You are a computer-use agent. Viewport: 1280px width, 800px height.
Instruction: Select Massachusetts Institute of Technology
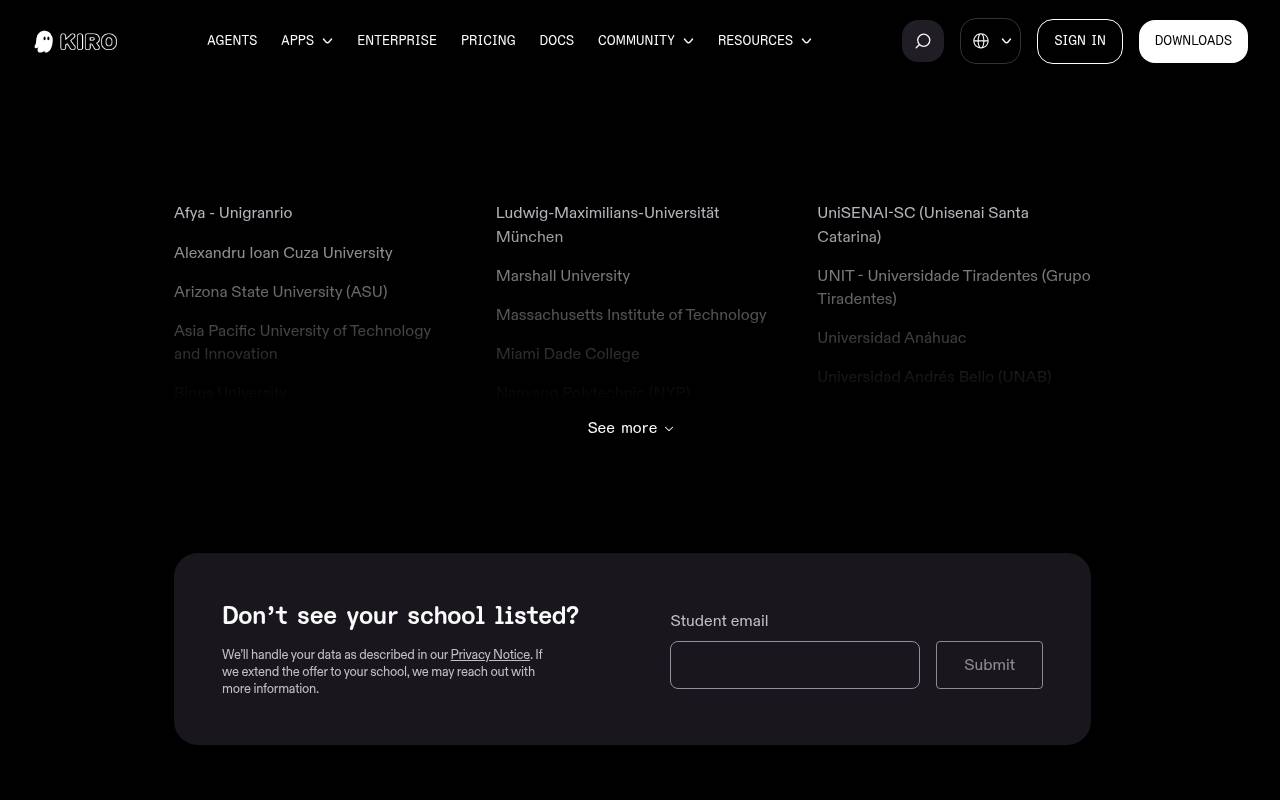(631, 315)
